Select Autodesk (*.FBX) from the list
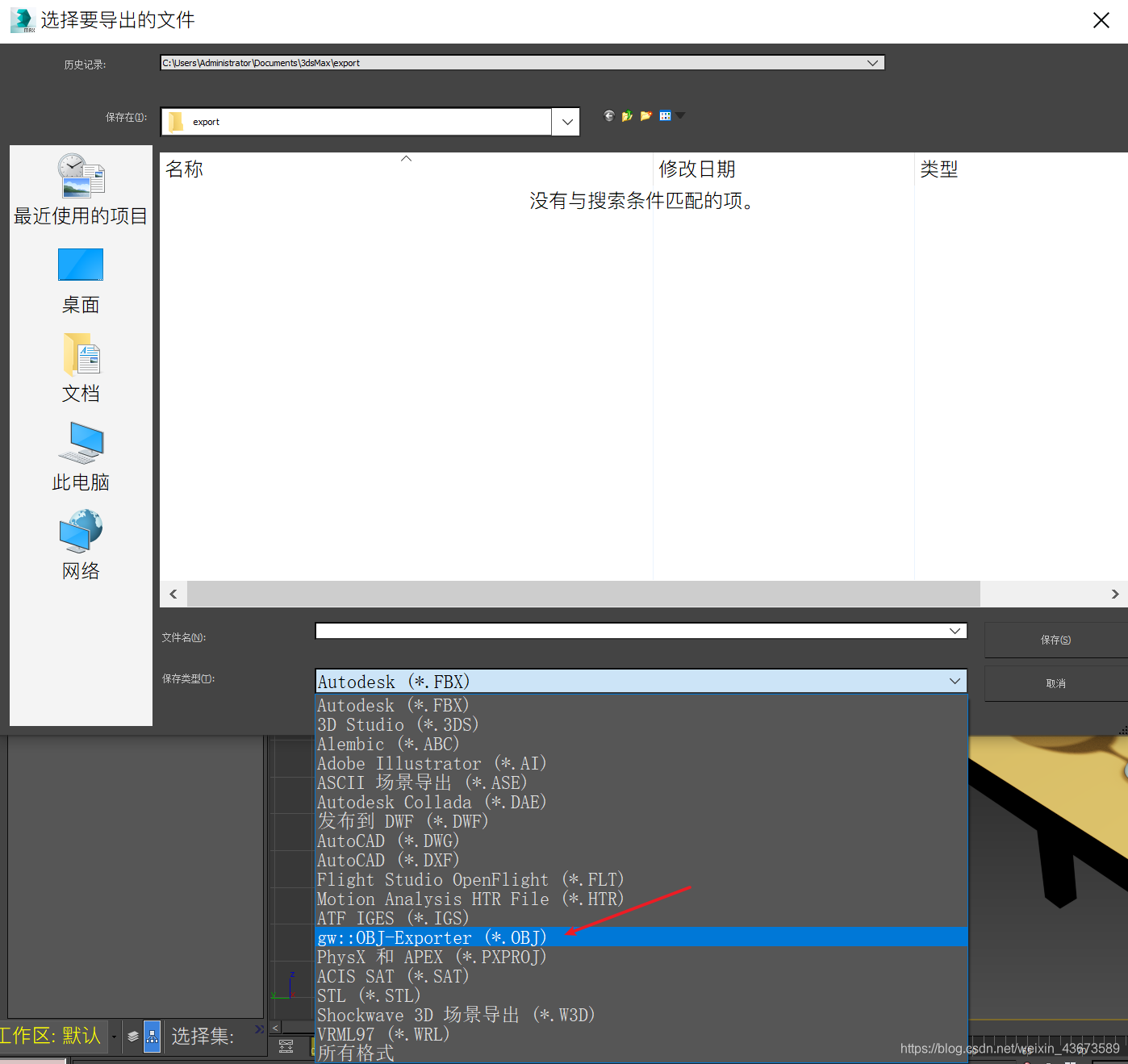 point(641,705)
